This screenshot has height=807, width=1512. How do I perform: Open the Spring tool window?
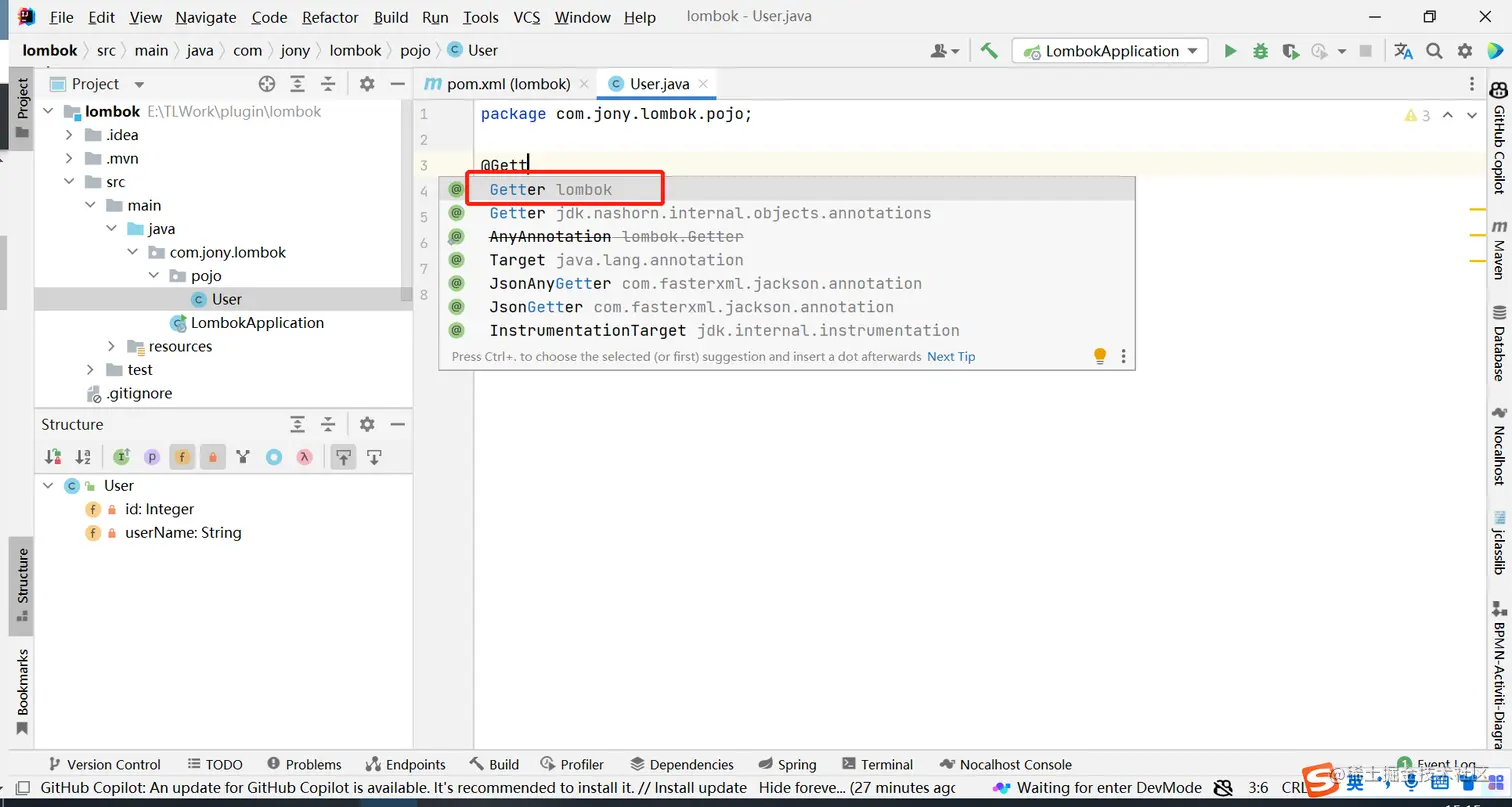click(786, 764)
